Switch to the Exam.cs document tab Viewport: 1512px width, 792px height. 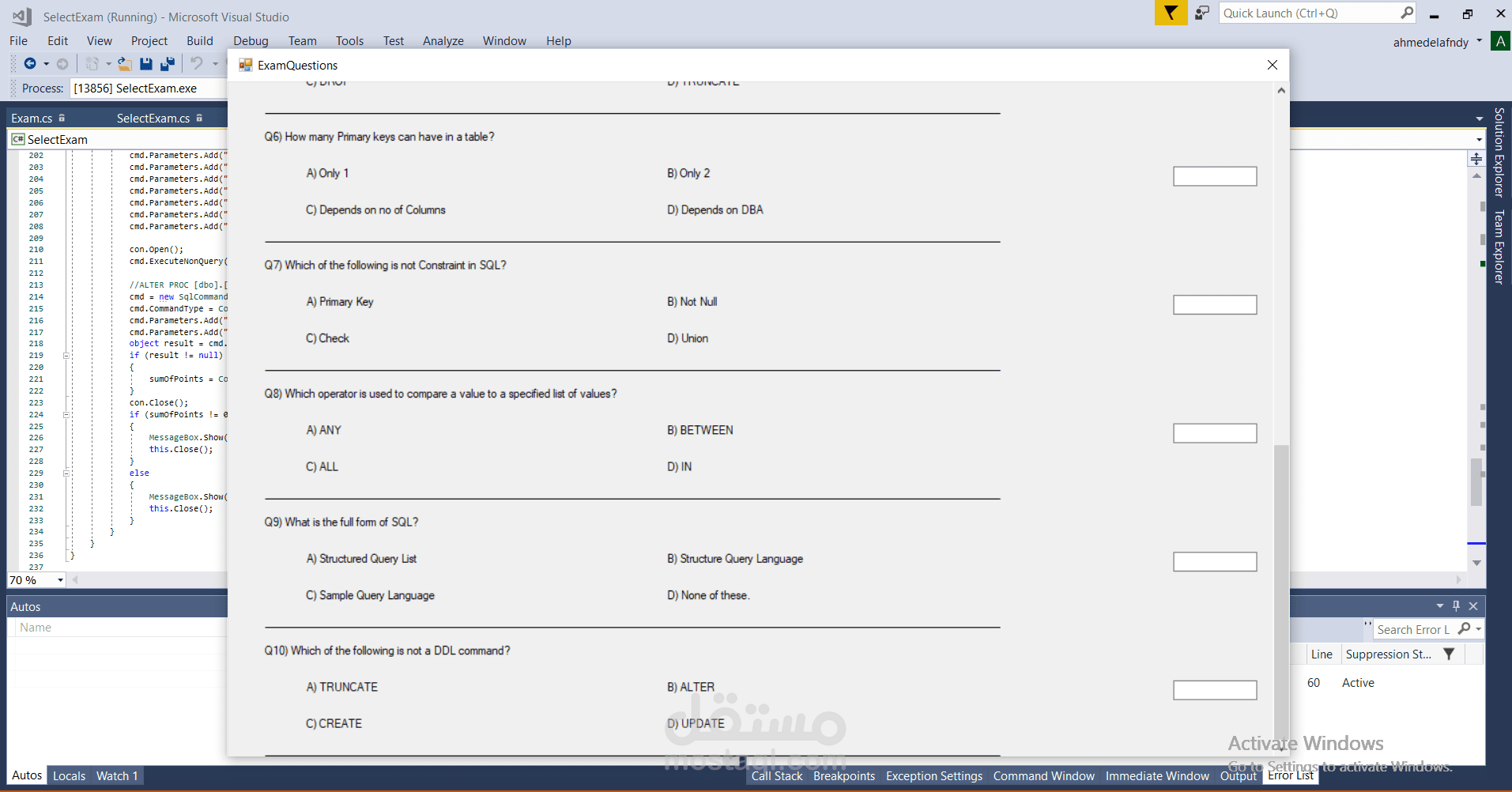[32, 118]
